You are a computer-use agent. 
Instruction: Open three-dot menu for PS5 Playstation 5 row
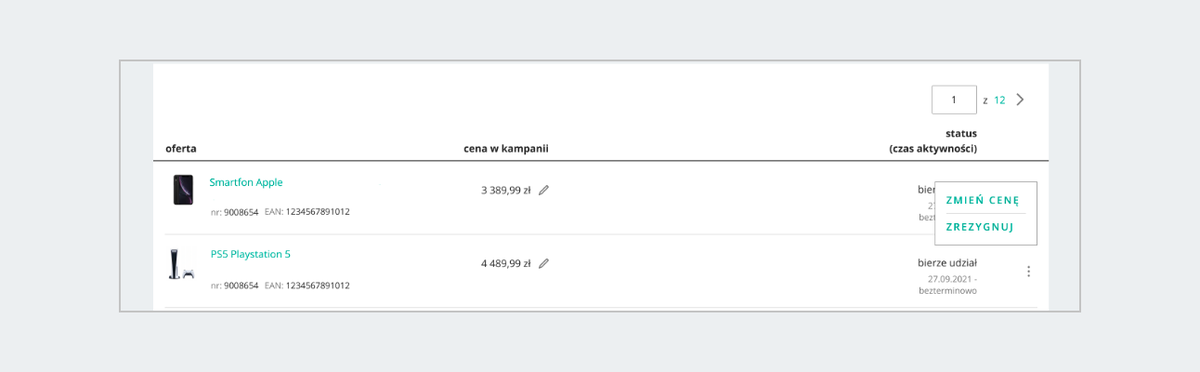click(x=1028, y=271)
